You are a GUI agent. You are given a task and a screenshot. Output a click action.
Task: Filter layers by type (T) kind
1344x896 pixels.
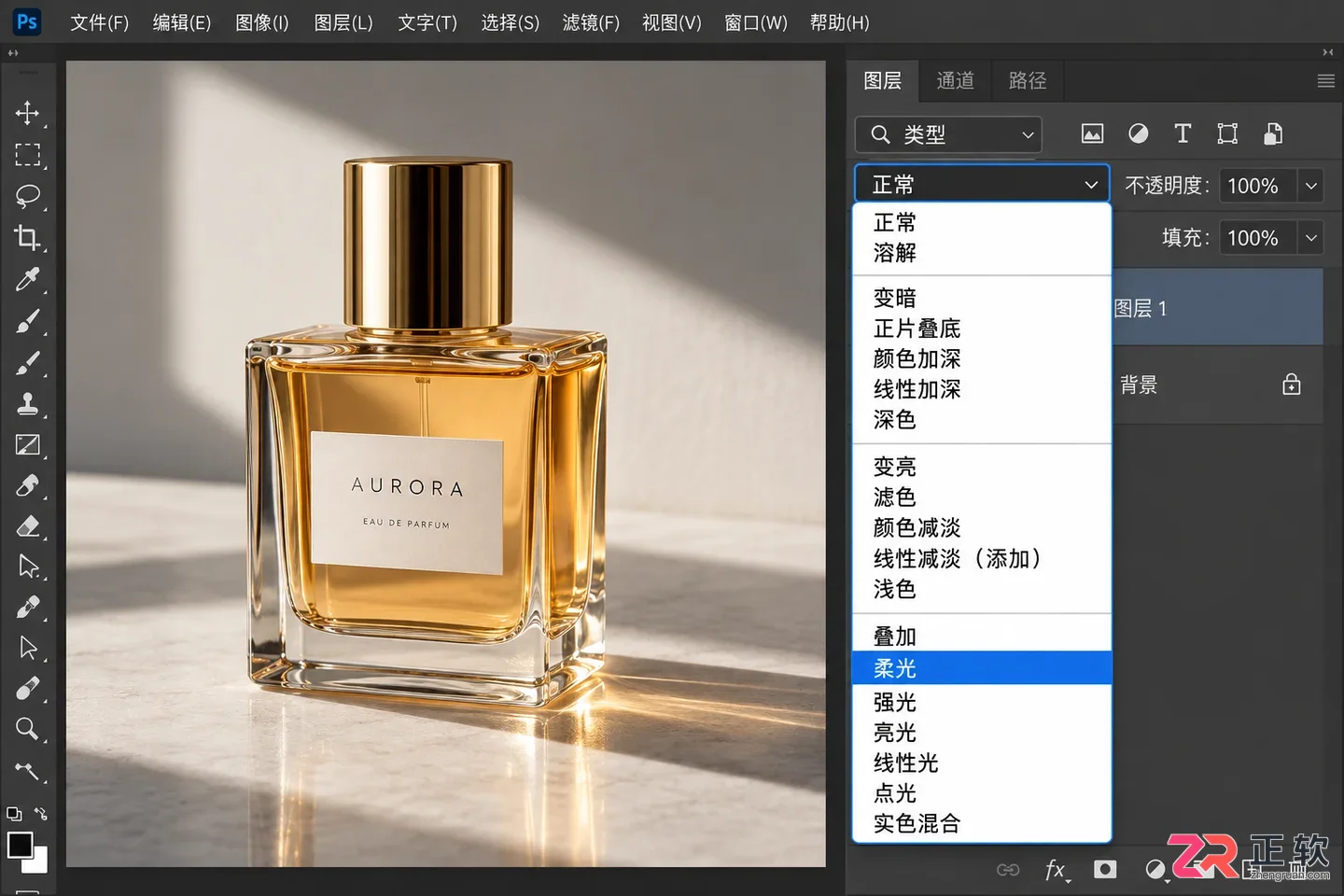[x=1183, y=134]
